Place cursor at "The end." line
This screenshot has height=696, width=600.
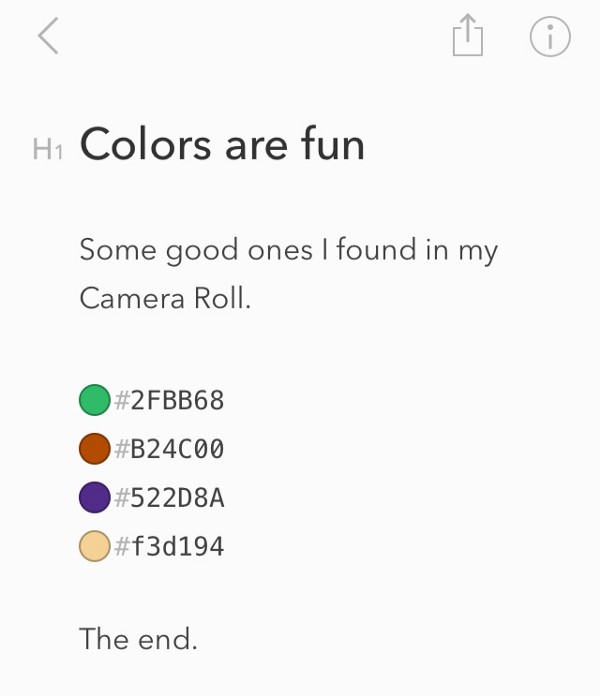tap(138, 638)
